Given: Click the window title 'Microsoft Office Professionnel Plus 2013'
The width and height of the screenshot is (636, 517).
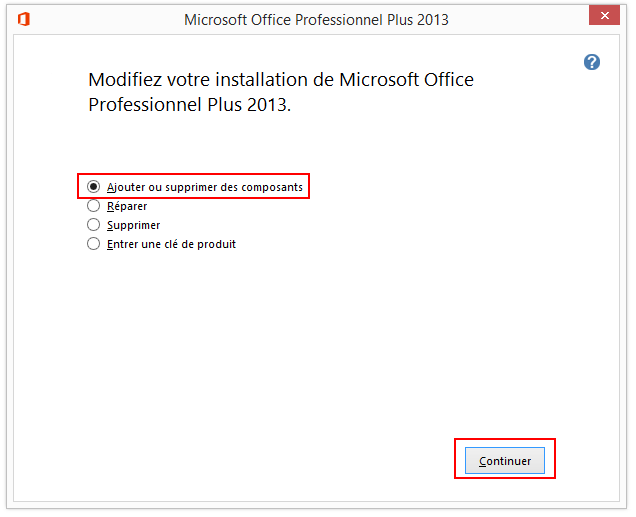Looking at the screenshot, I should click(316, 19).
